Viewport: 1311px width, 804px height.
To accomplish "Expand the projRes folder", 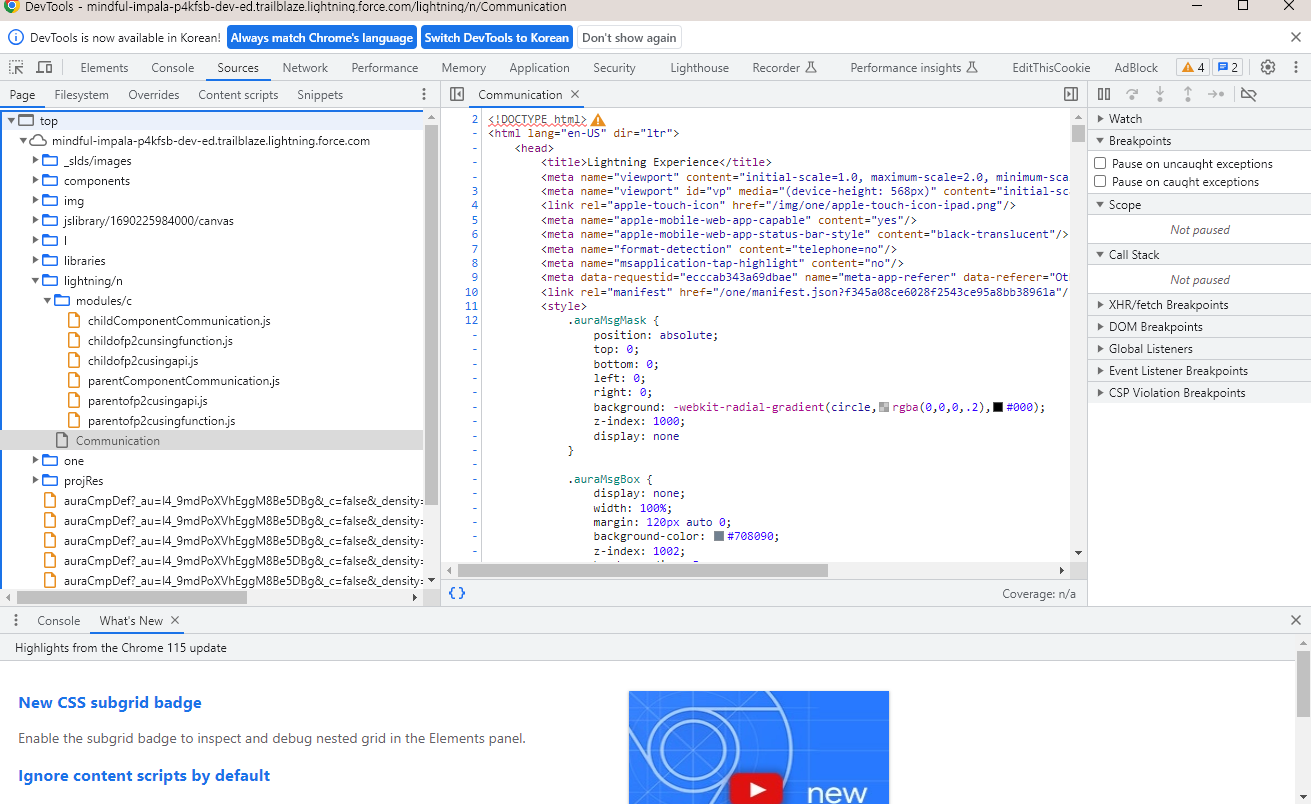I will tap(35, 481).
